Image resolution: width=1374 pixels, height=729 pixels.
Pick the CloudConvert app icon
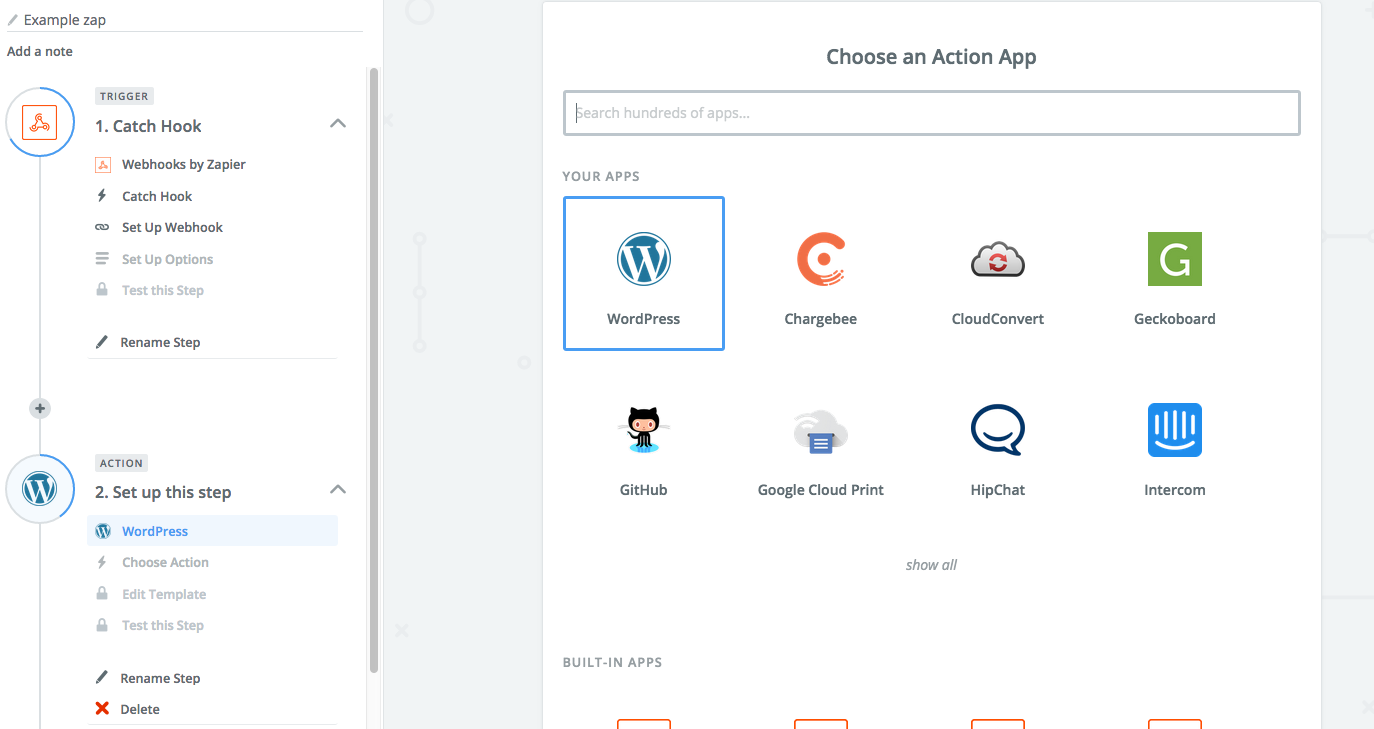click(998, 259)
